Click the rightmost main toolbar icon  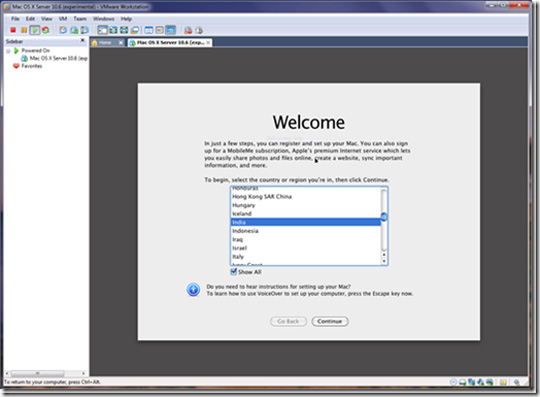199,30
